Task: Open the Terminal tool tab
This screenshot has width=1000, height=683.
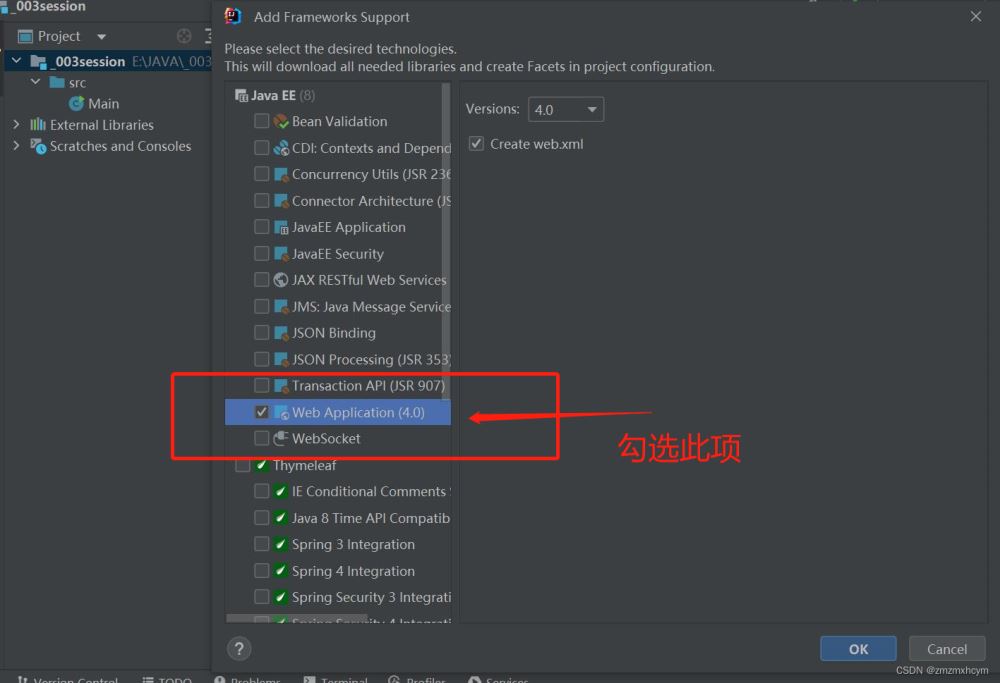Action: (336, 680)
